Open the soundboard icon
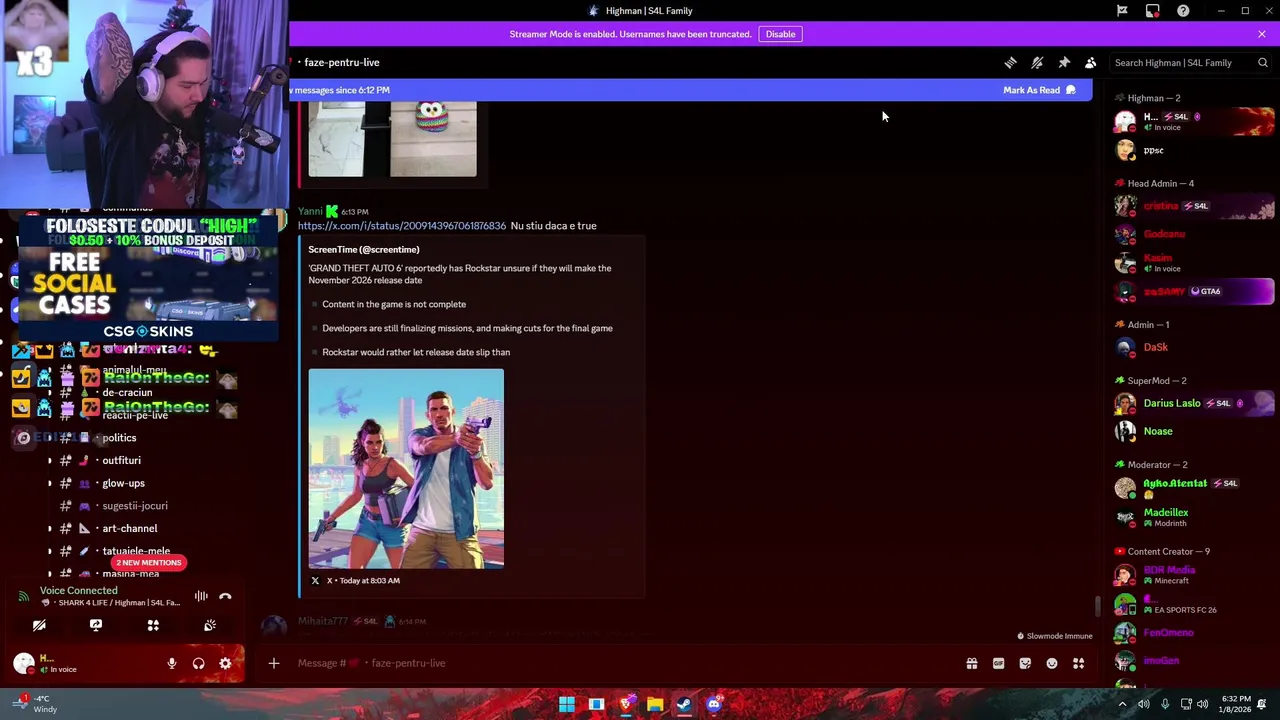This screenshot has width=1280, height=720. [x=210, y=625]
